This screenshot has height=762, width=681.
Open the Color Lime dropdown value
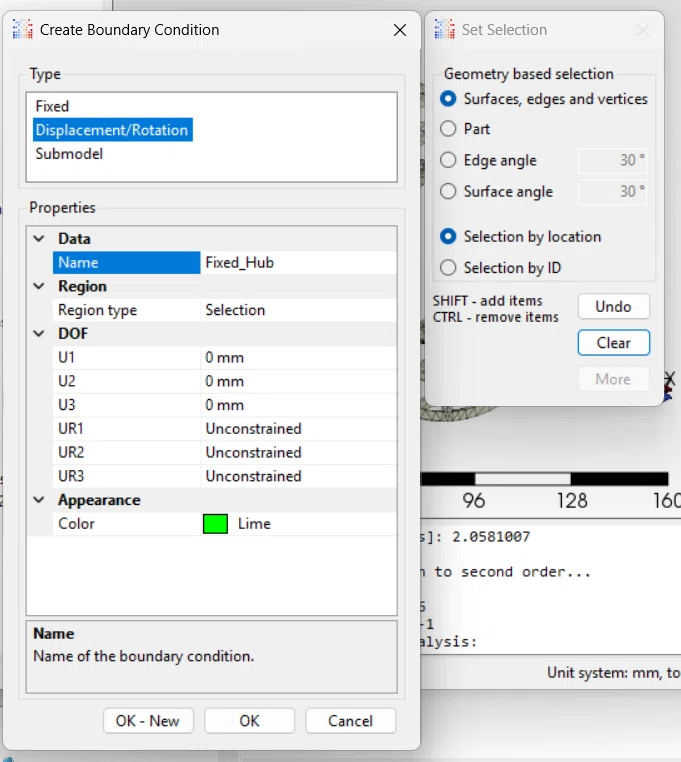click(x=298, y=524)
